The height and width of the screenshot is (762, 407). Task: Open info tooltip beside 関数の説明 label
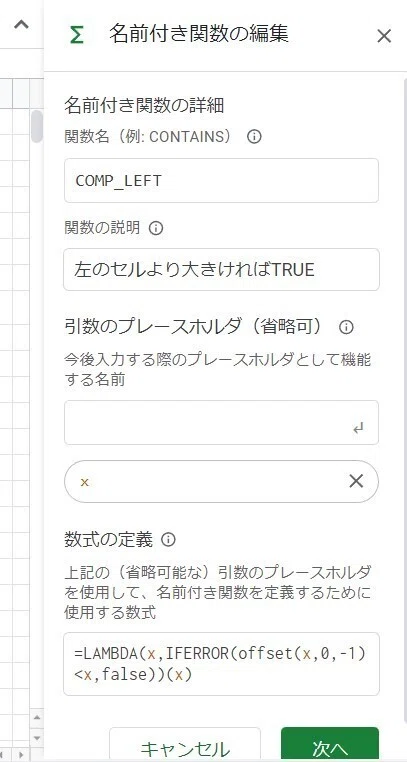pyautogui.click(x=155, y=227)
